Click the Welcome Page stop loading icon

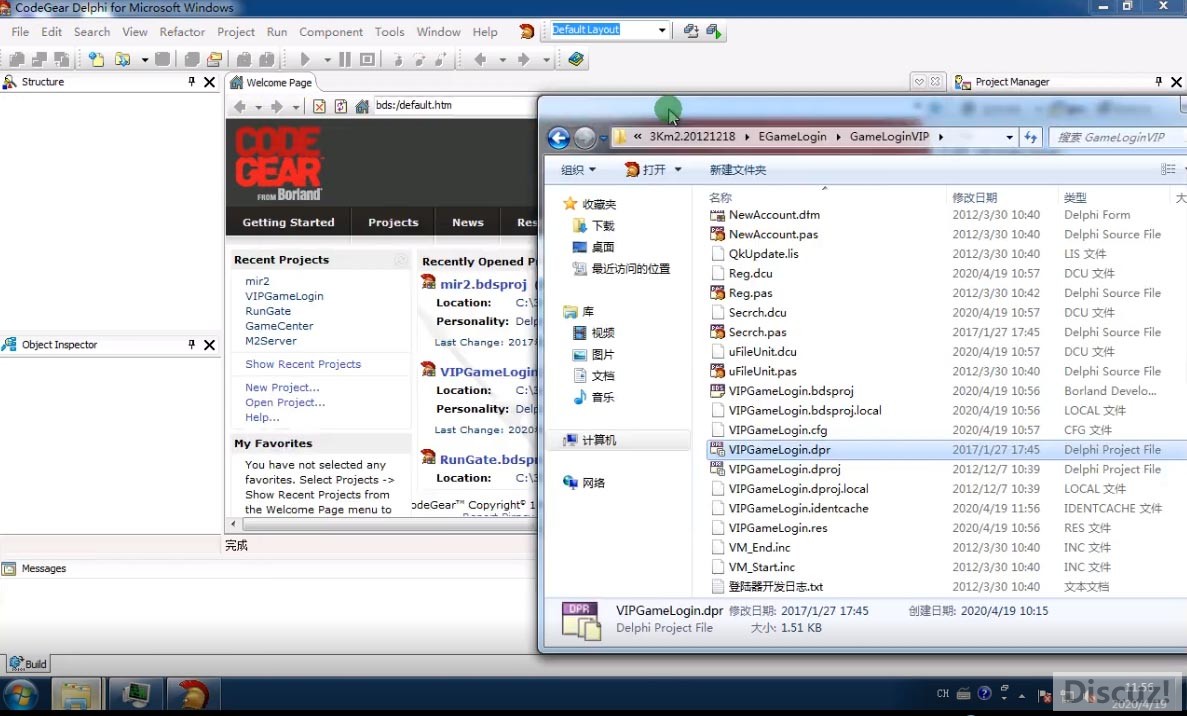319,107
